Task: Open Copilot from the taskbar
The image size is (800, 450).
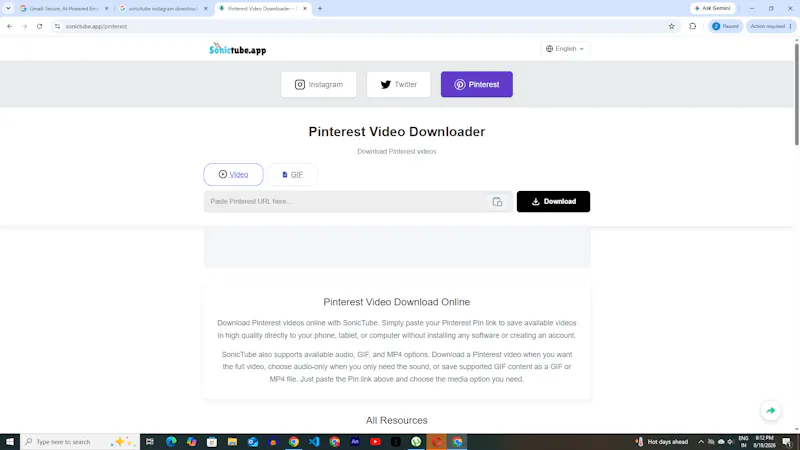Action: 191,442
